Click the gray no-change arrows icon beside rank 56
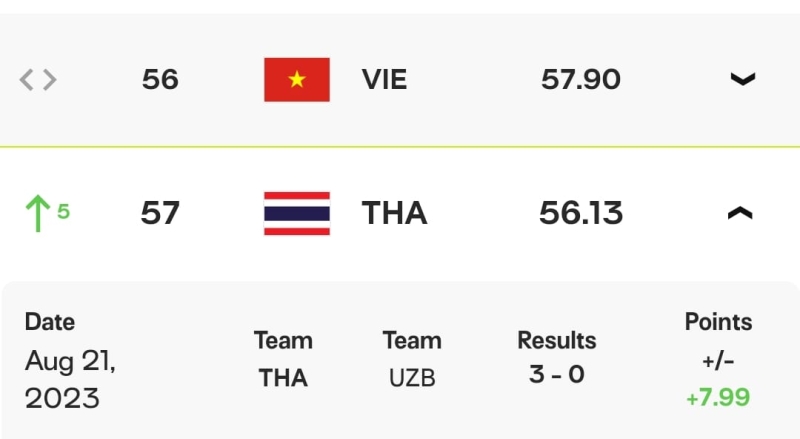 pyautogui.click(x=38, y=80)
